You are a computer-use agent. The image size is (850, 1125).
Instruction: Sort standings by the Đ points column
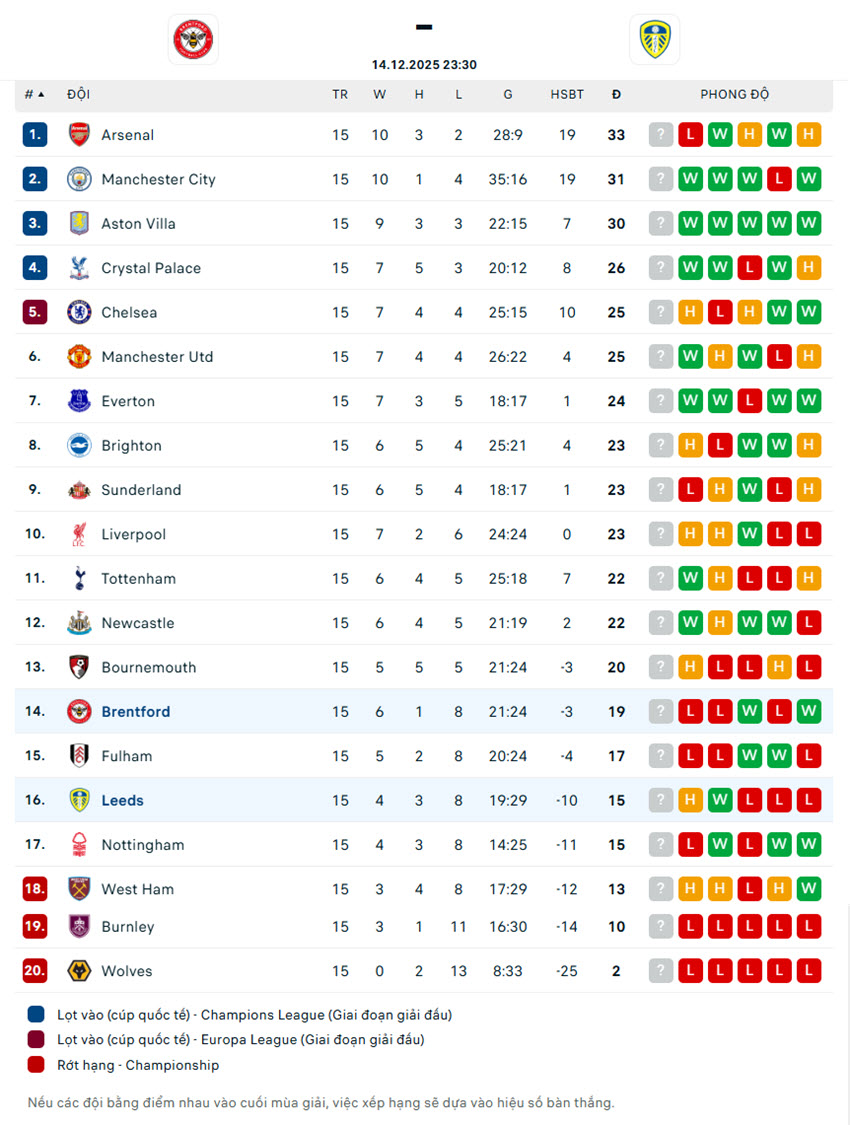coord(616,94)
